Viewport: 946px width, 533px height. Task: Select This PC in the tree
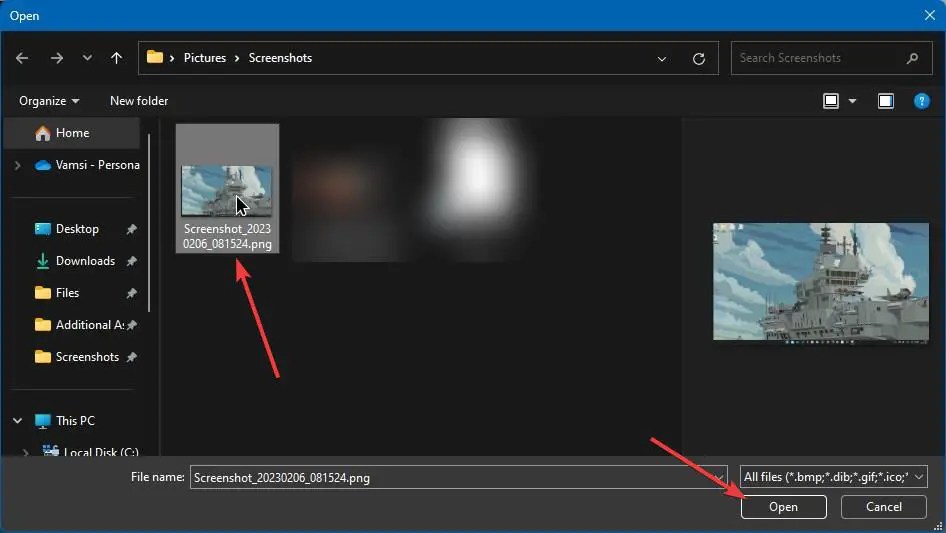[75, 421]
